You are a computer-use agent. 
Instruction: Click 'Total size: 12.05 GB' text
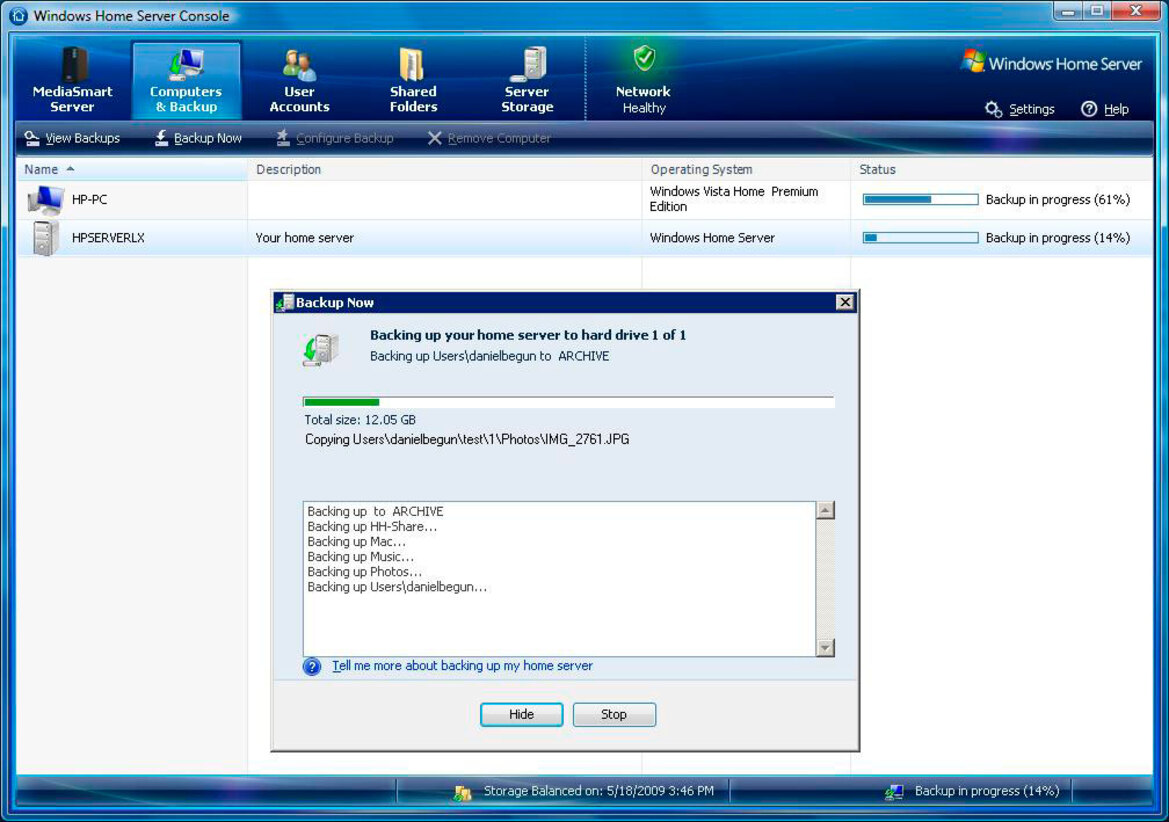(360, 420)
